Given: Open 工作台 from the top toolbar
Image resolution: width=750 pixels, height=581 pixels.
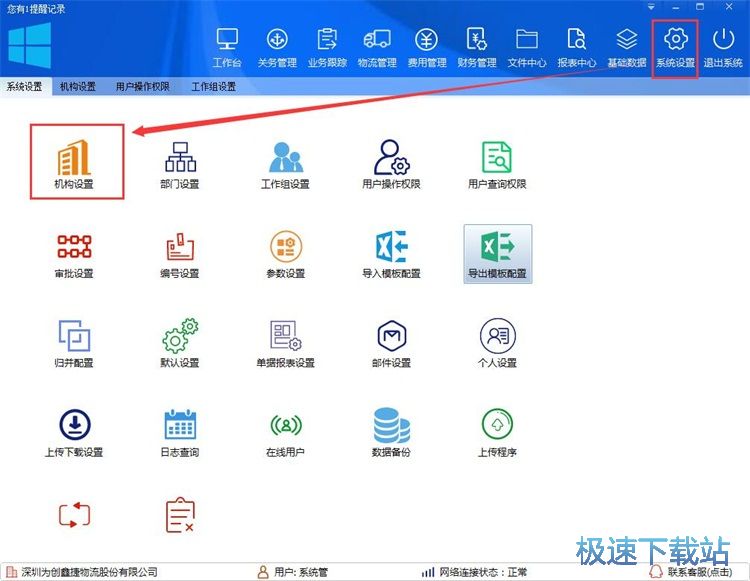Looking at the screenshot, I should point(227,48).
